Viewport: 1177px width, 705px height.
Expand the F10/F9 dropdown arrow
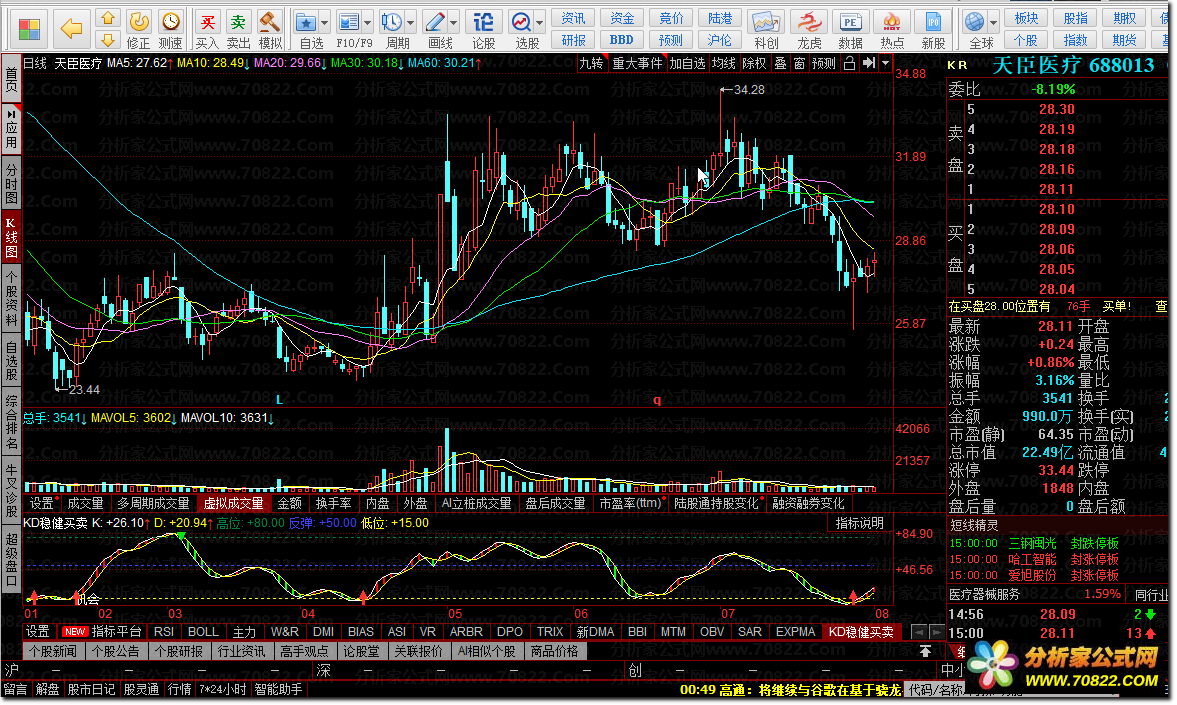[x=367, y=23]
